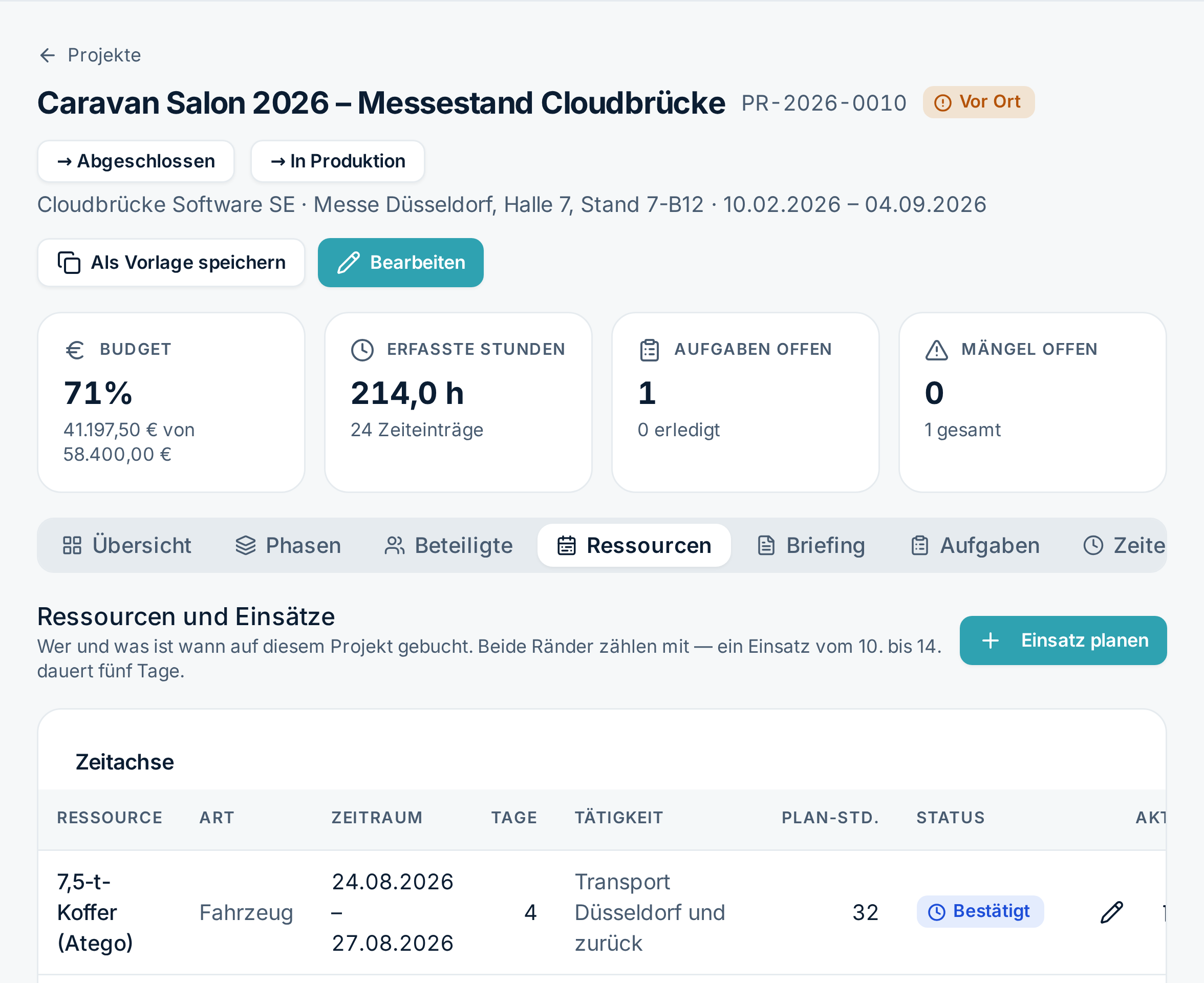Screen dimensions: 1204x983
Task: Click the clock icon on Erfasste Stunden card
Action: point(362,350)
